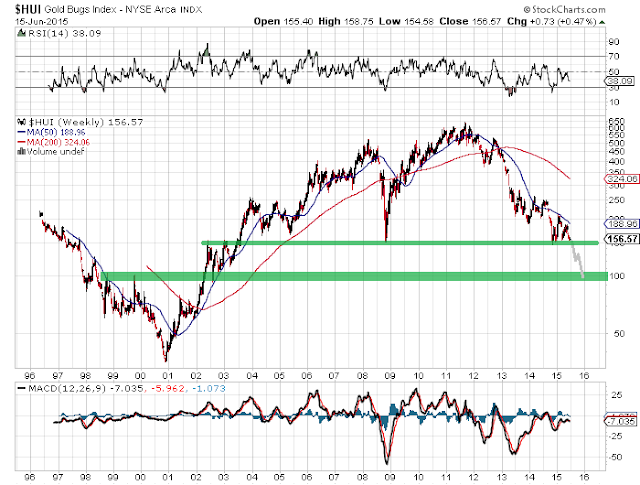Click the High 158.75 value in the header
The width and height of the screenshot is (640, 485).
pos(346,21)
